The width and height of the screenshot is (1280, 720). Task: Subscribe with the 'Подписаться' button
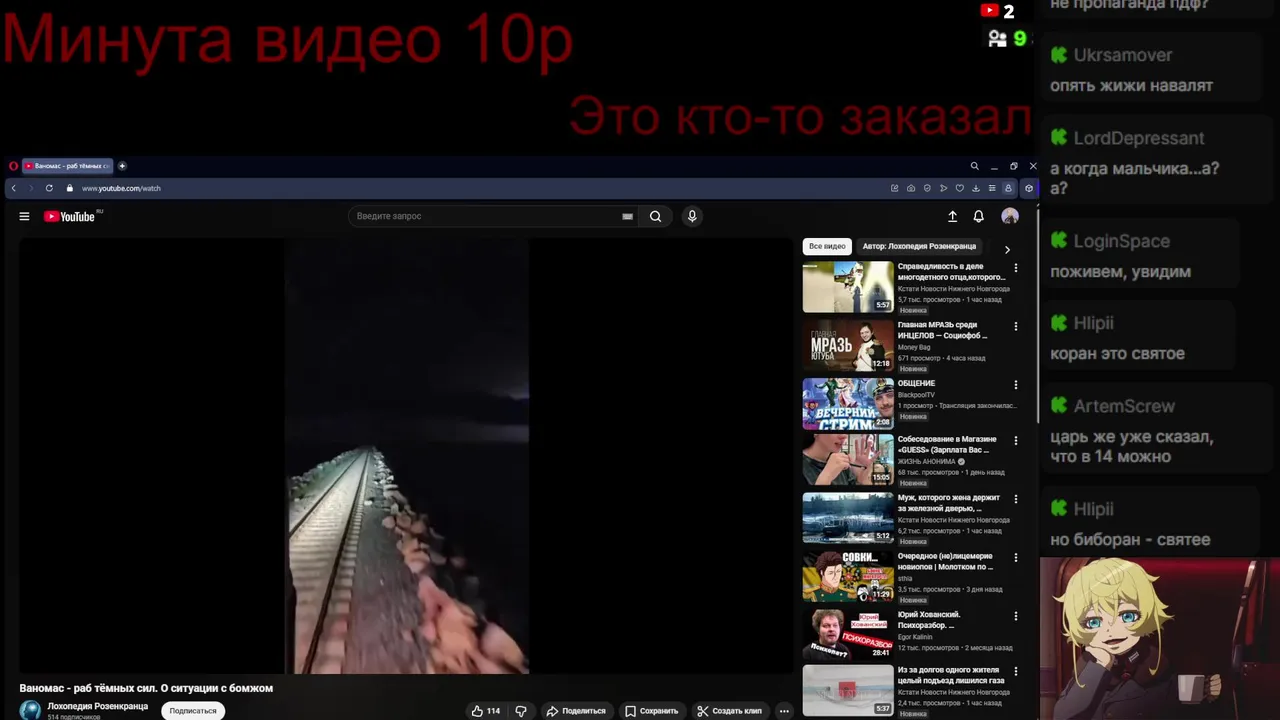pos(192,711)
